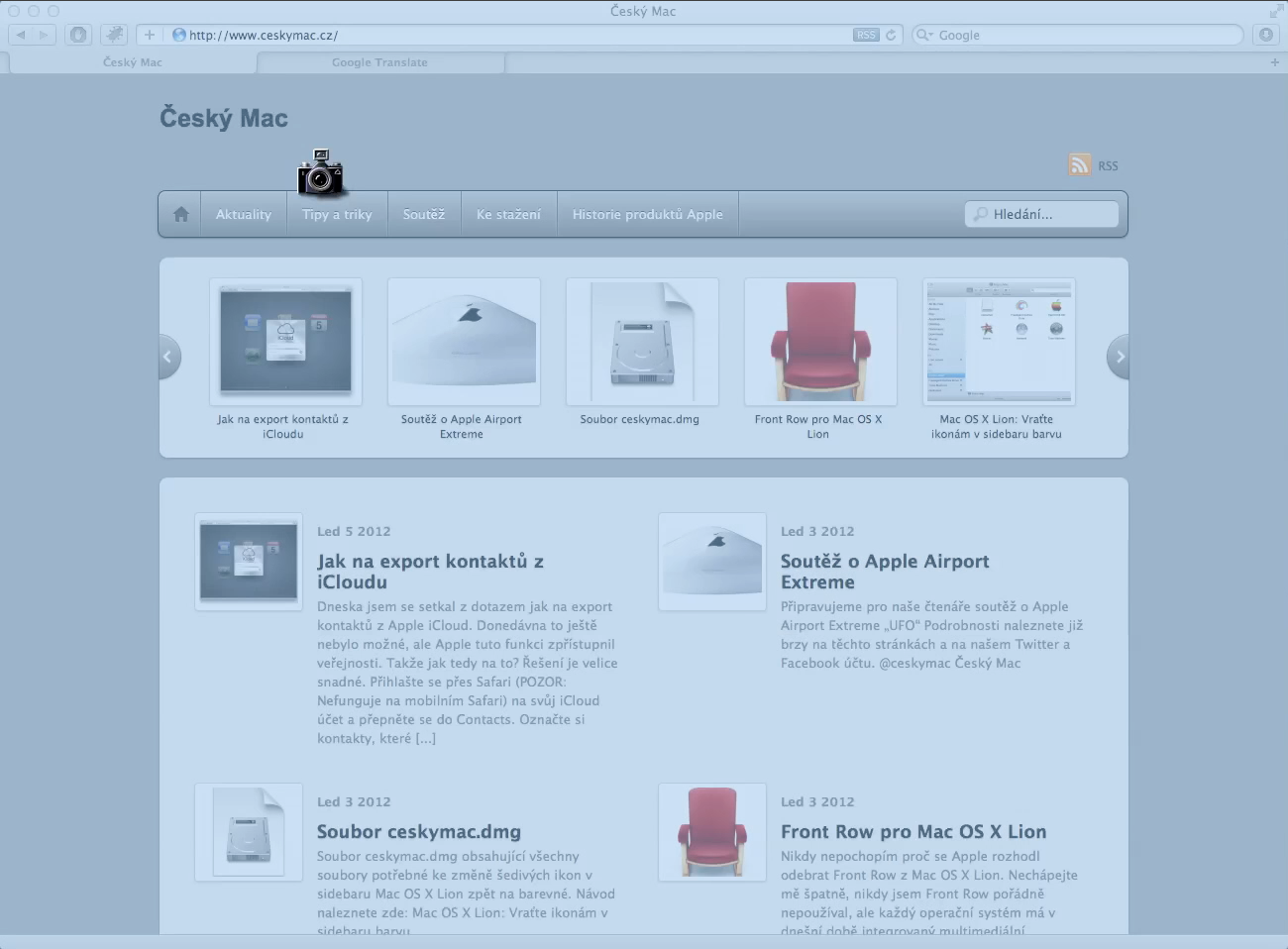1288x949 pixels.
Task: Click the orange RSS feed icon
Action: pyautogui.click(x=1079, y=165)
